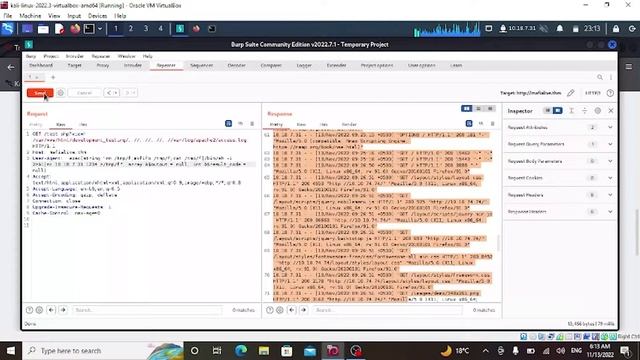This screenshot has width=640, height=360.
Task: Open request search help icon
Action: tap(29, 310)
